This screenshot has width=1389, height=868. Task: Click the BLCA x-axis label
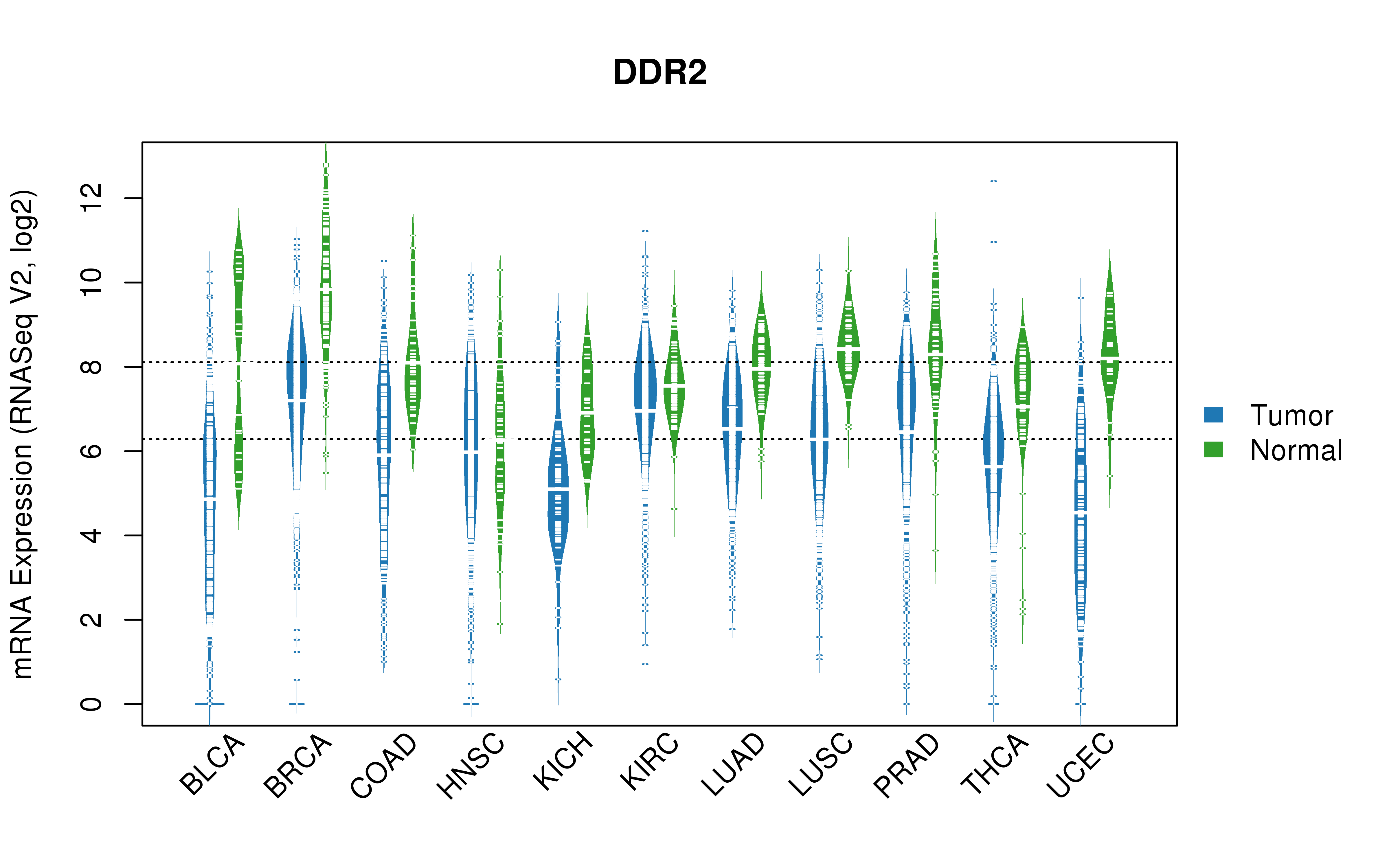[x=212, y=764]
